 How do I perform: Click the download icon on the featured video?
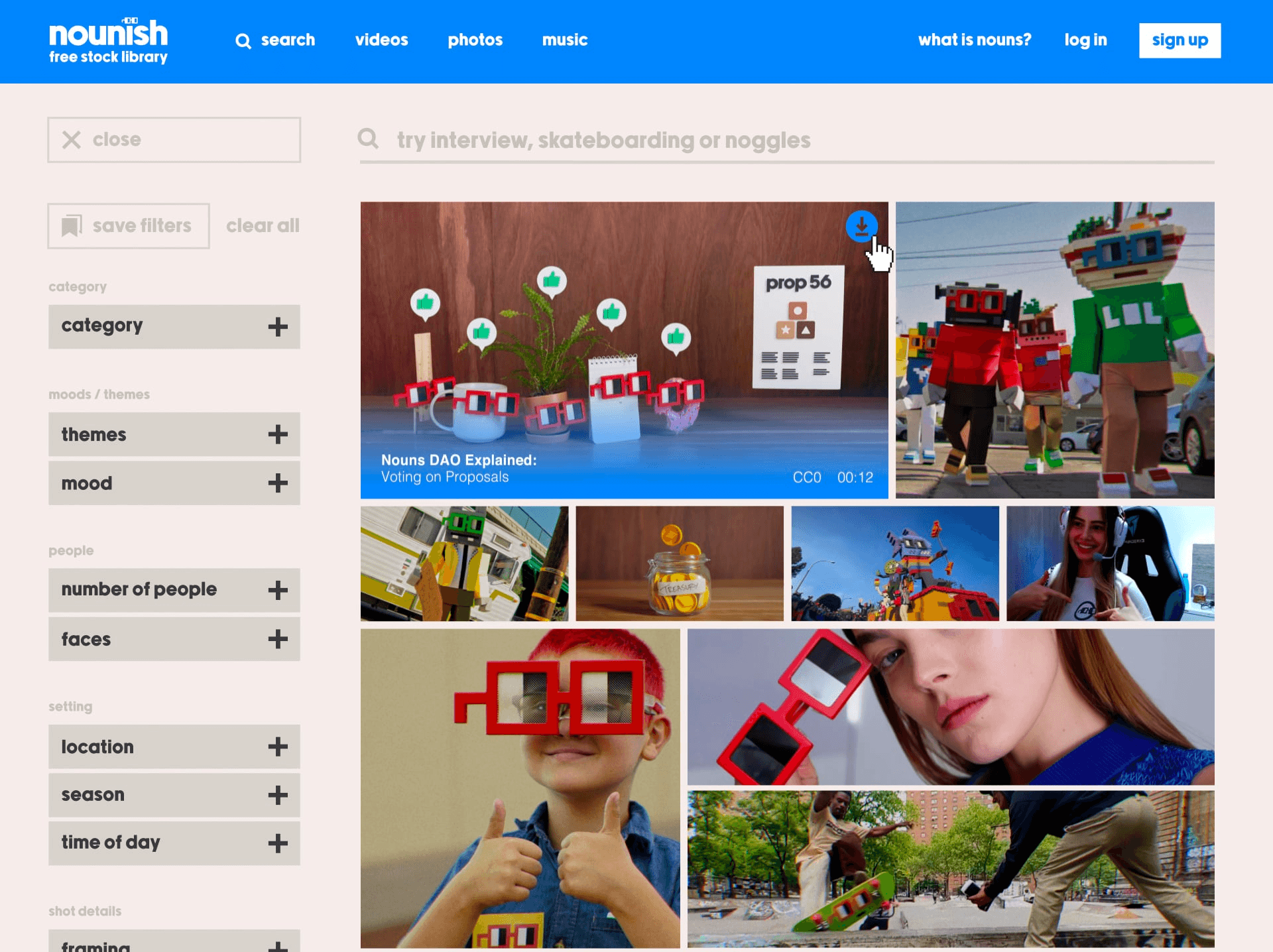click(x=861, y=227)
